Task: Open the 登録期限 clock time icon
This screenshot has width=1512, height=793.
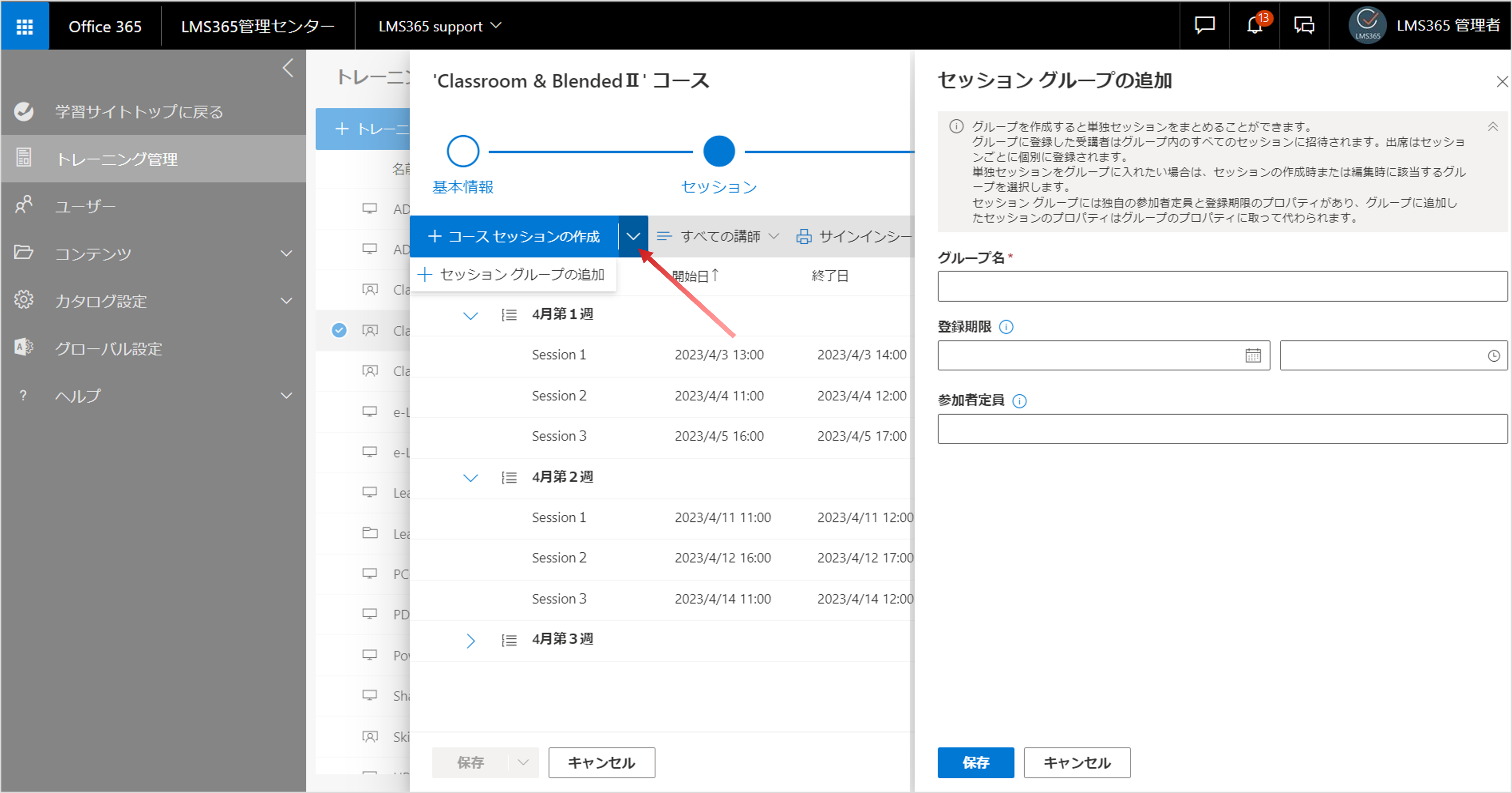Action: coord(1494,356)
